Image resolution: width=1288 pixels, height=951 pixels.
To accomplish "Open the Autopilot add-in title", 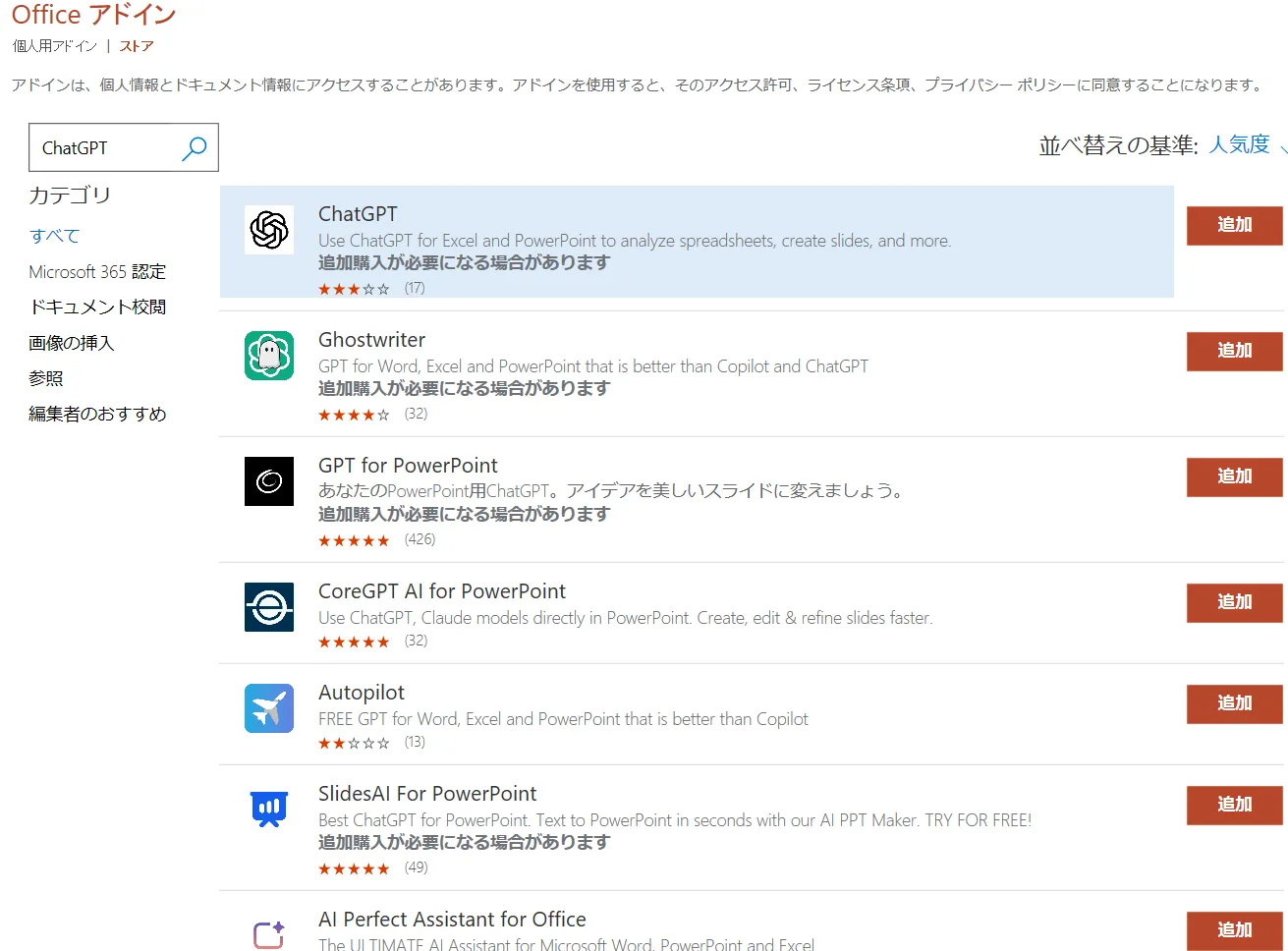I will tap(362, 693).
